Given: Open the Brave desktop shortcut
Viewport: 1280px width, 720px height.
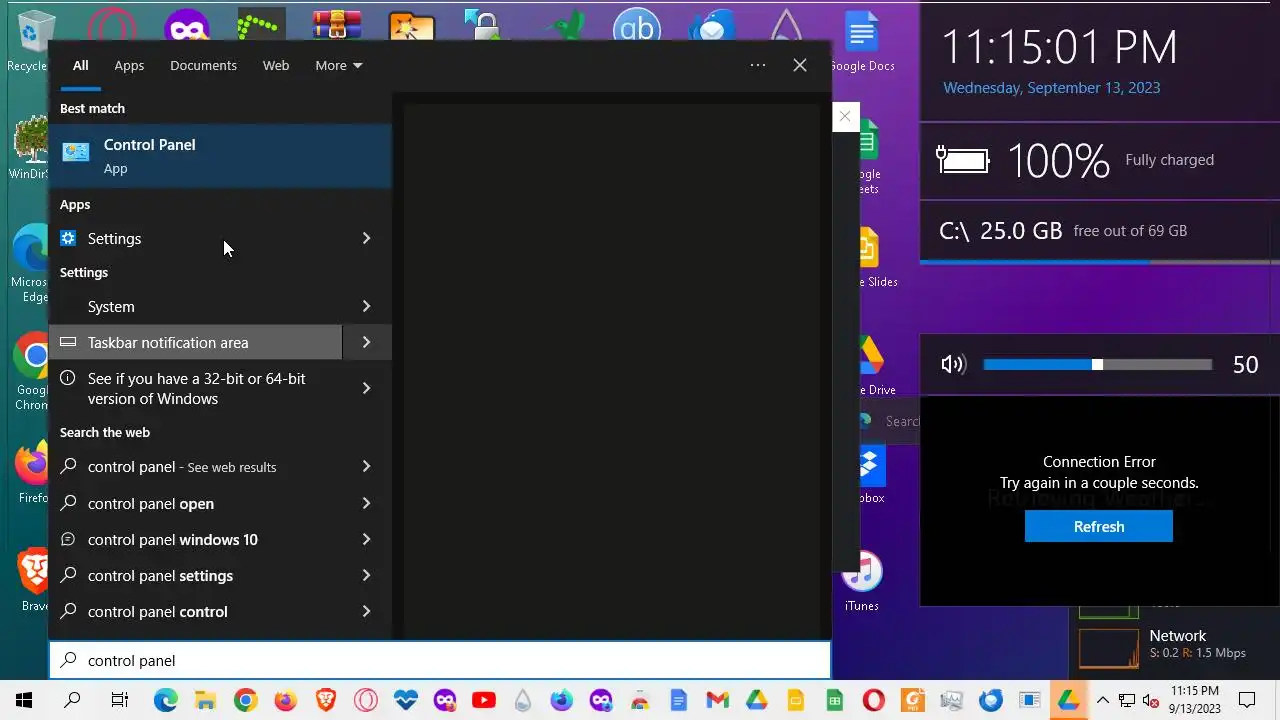Looking at the screenshot, I should 34,580.
